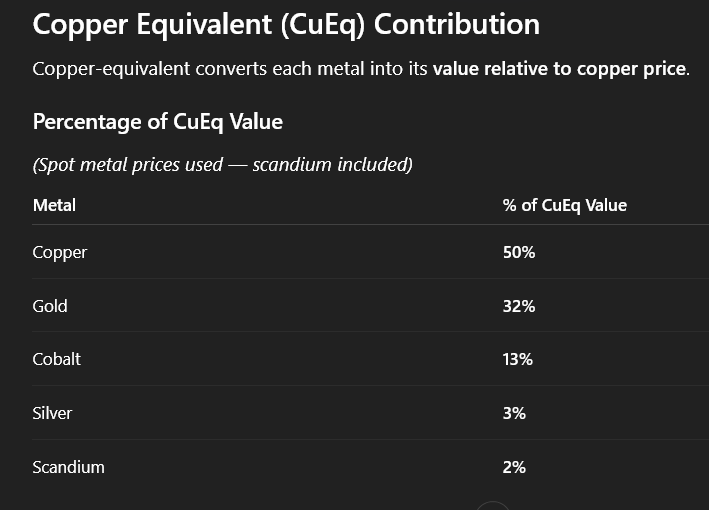Click the Gold row label
Screen dimensions: 709x510
coord(50,306)
